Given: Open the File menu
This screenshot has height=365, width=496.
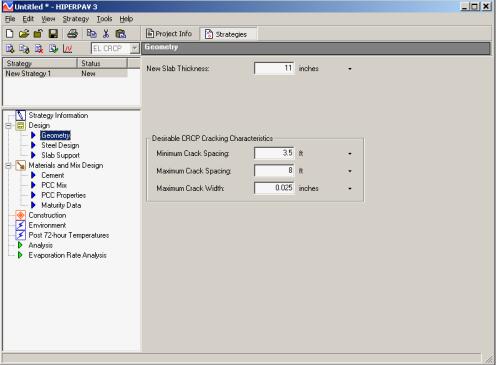Looking at the screenshot, I should [10, 19].
